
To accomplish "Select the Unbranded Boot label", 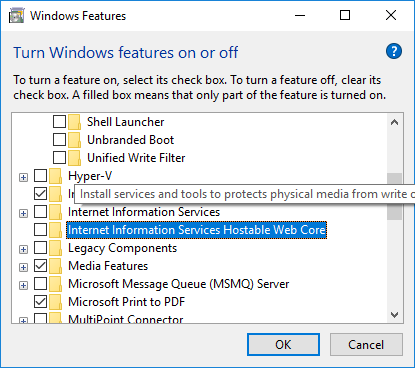I will (131, 140).
